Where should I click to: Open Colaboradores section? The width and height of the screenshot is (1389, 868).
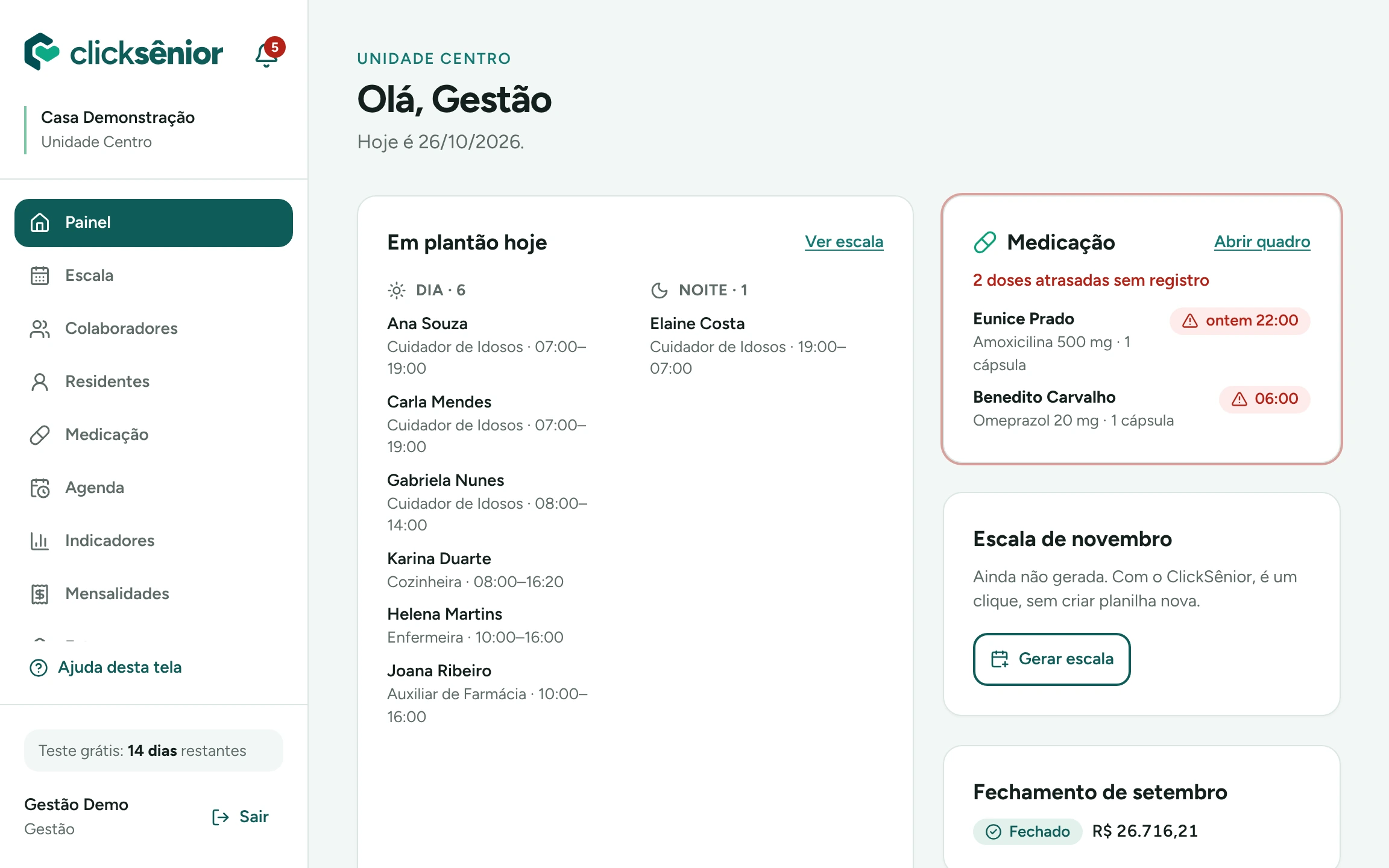pyautogui.click(x=154, y=329)
